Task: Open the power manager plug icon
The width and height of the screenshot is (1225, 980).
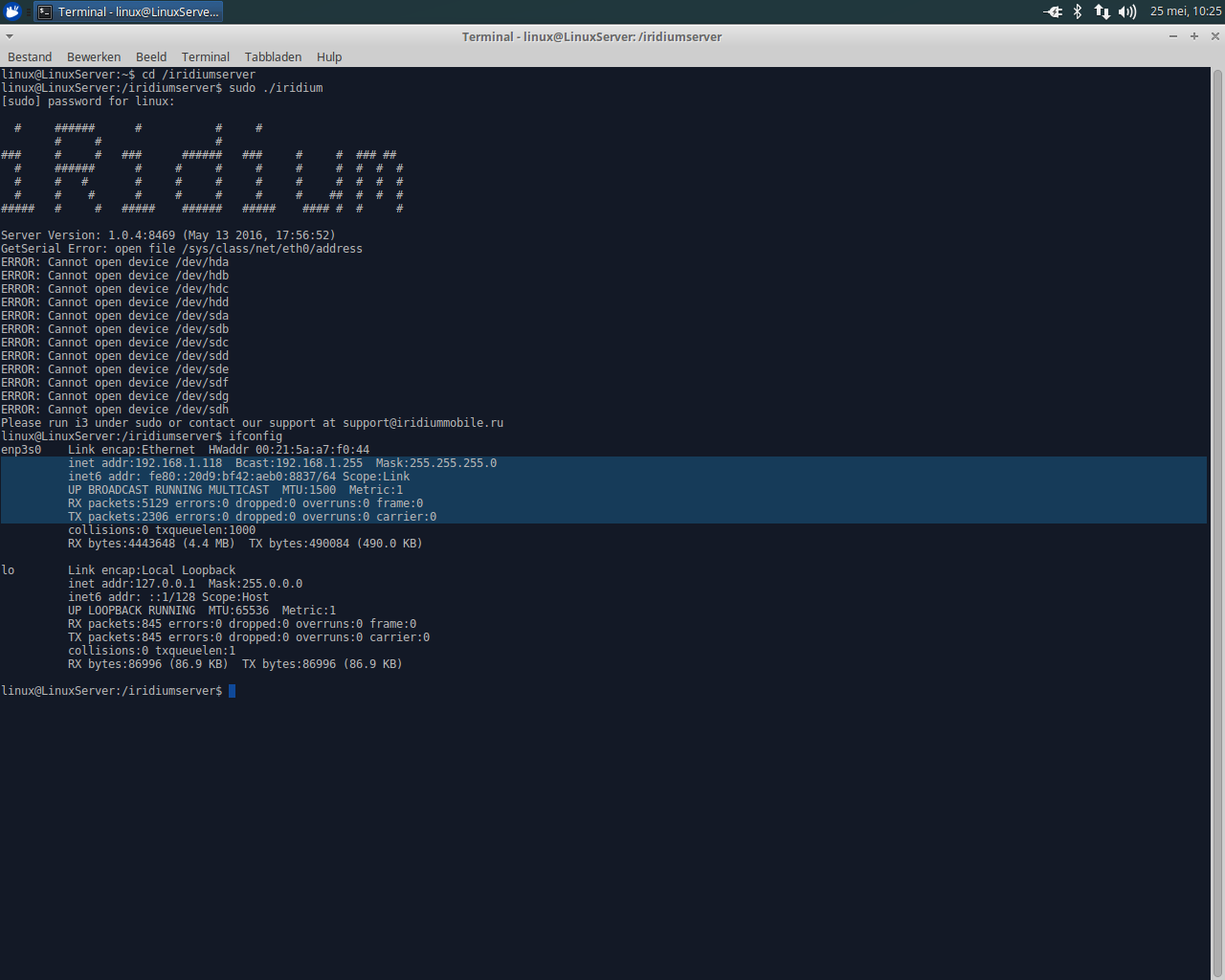Action: [x=1053, y=11]
